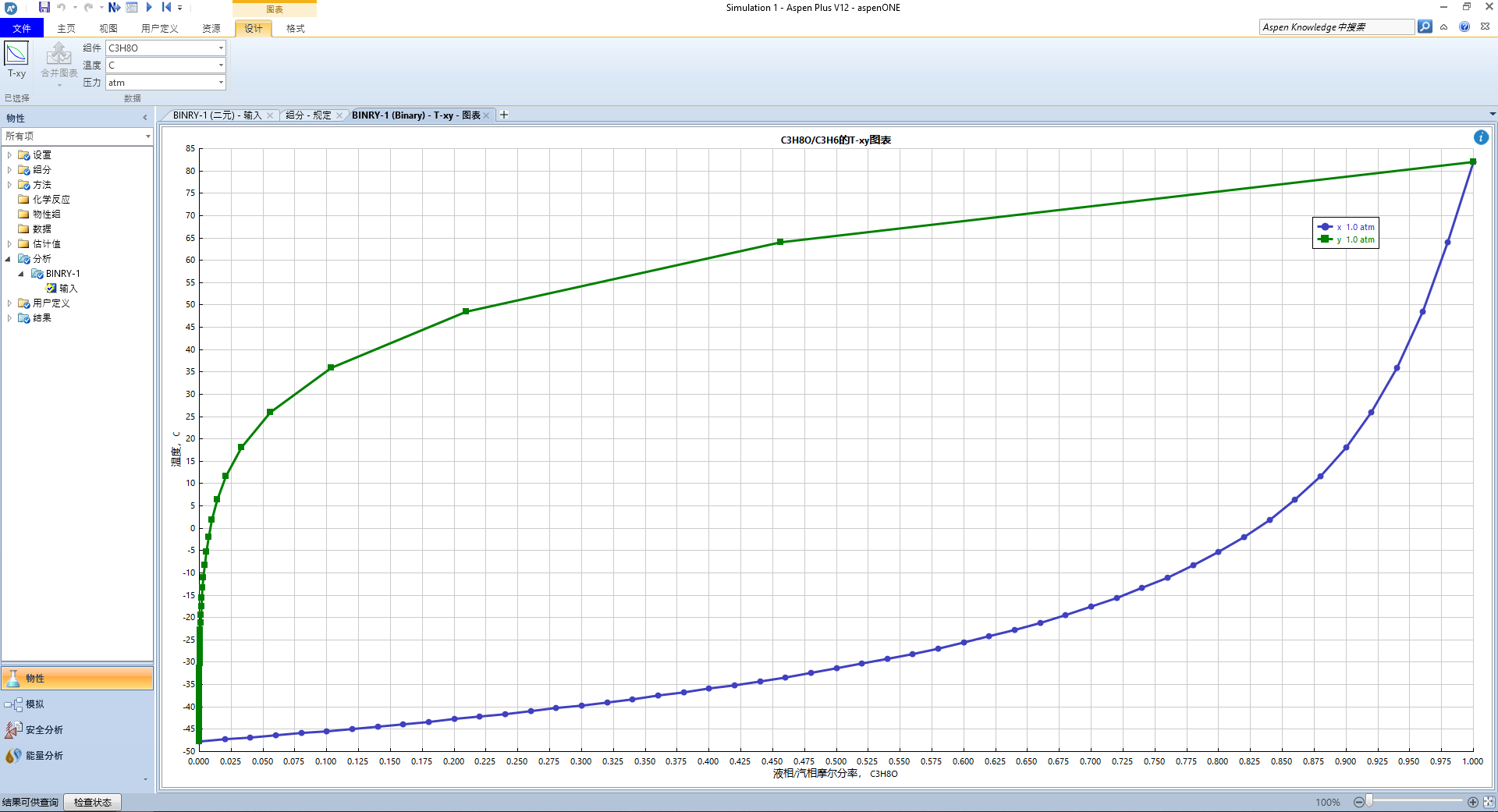This screenshot has width=1498, height=812.
Task: Switch to the 视图 ribbon tab
Action: coord(108,28)
